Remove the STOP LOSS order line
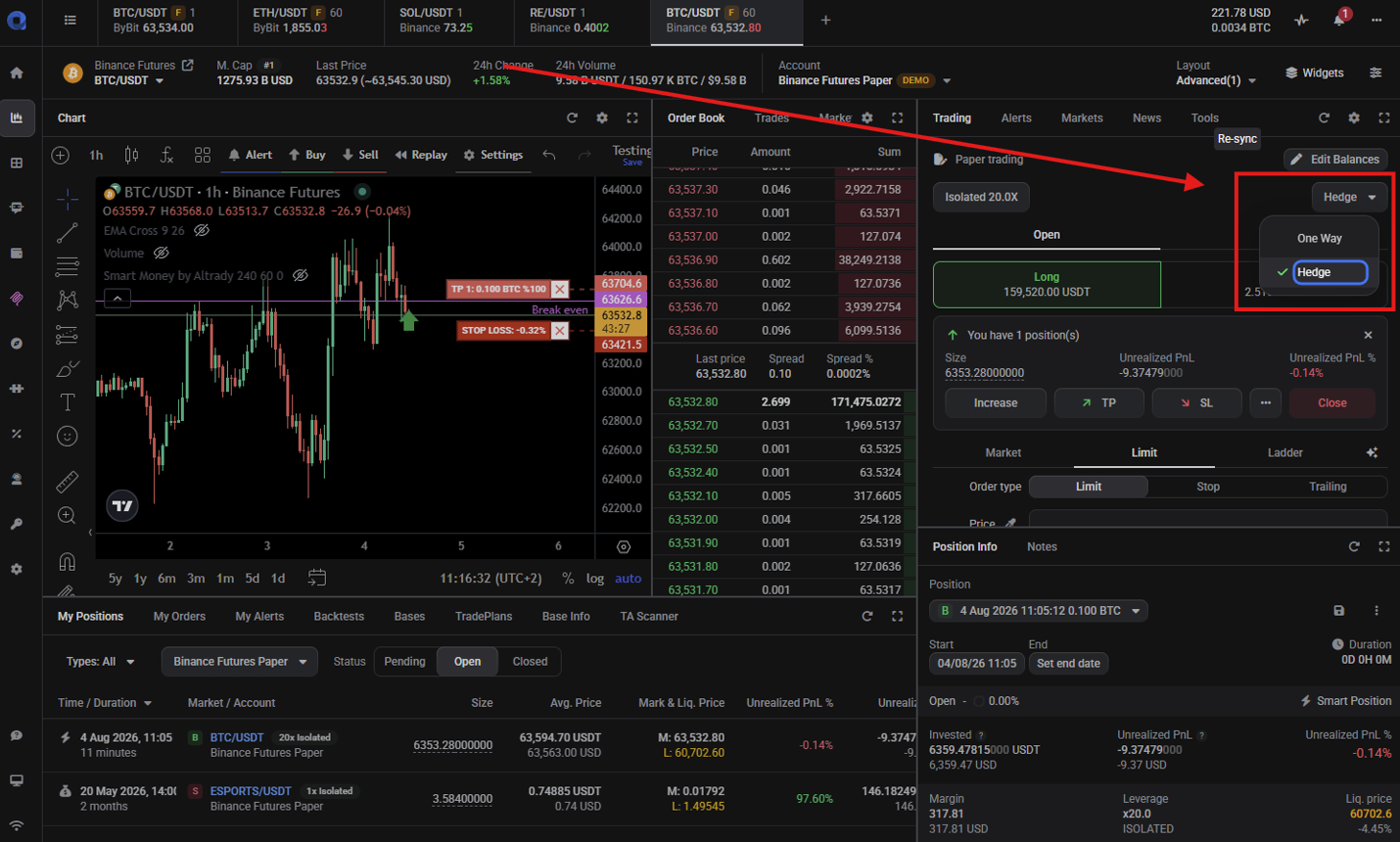This screenshot has width=1400, height=842. click(x=559, y=331)
